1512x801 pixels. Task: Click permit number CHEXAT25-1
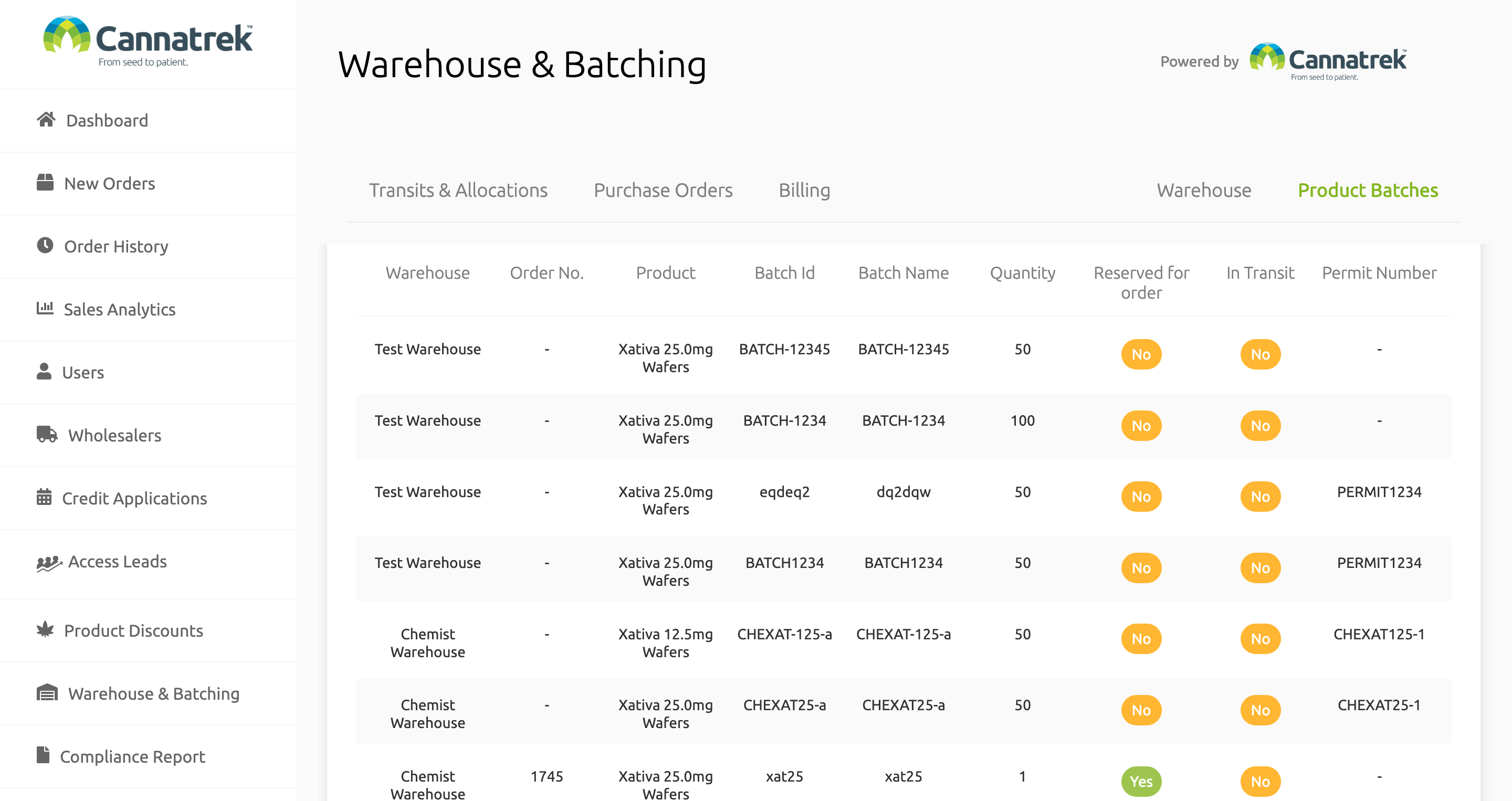click(1379, 705)
